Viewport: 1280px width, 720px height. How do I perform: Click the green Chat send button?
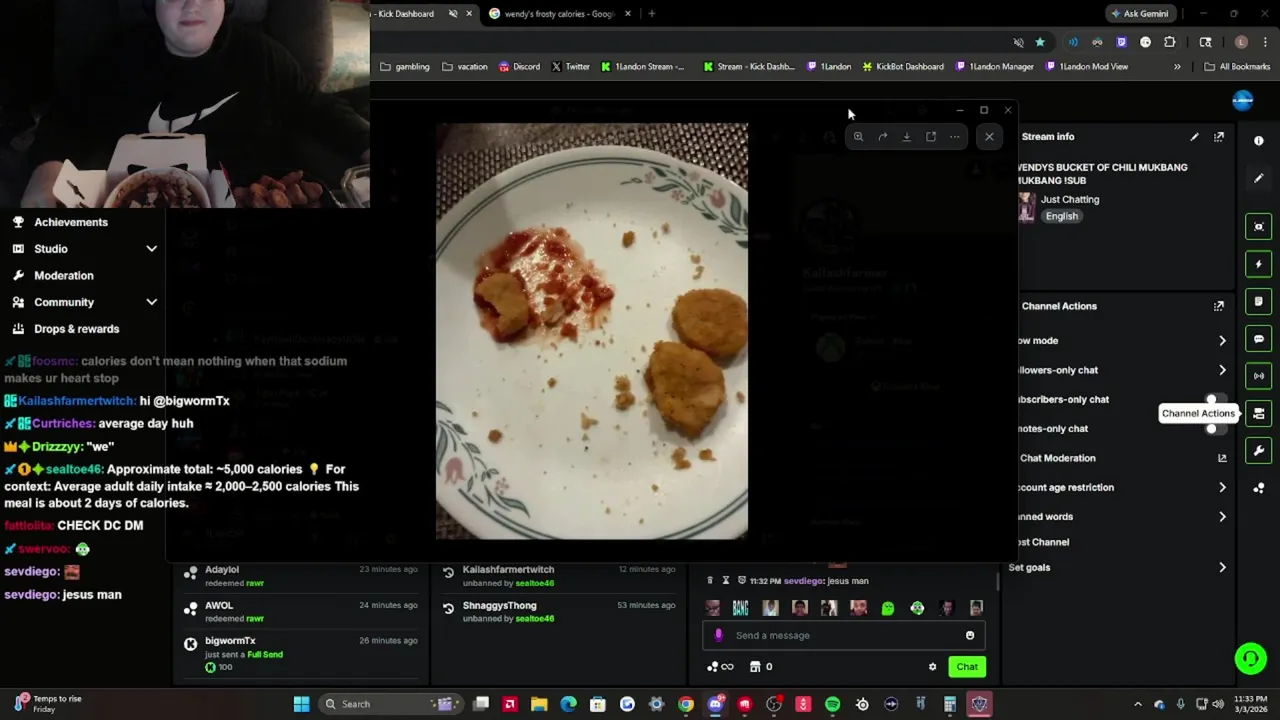[x=967, y=667]
